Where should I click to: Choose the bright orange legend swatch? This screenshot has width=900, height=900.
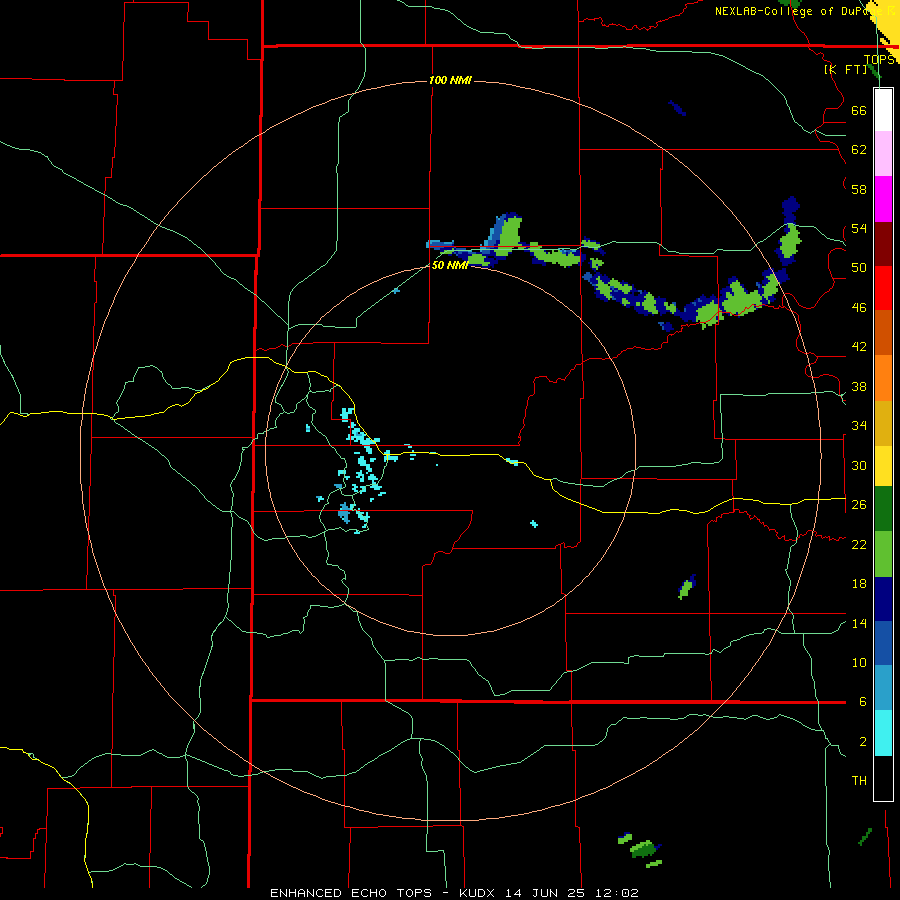pos(883,378)
